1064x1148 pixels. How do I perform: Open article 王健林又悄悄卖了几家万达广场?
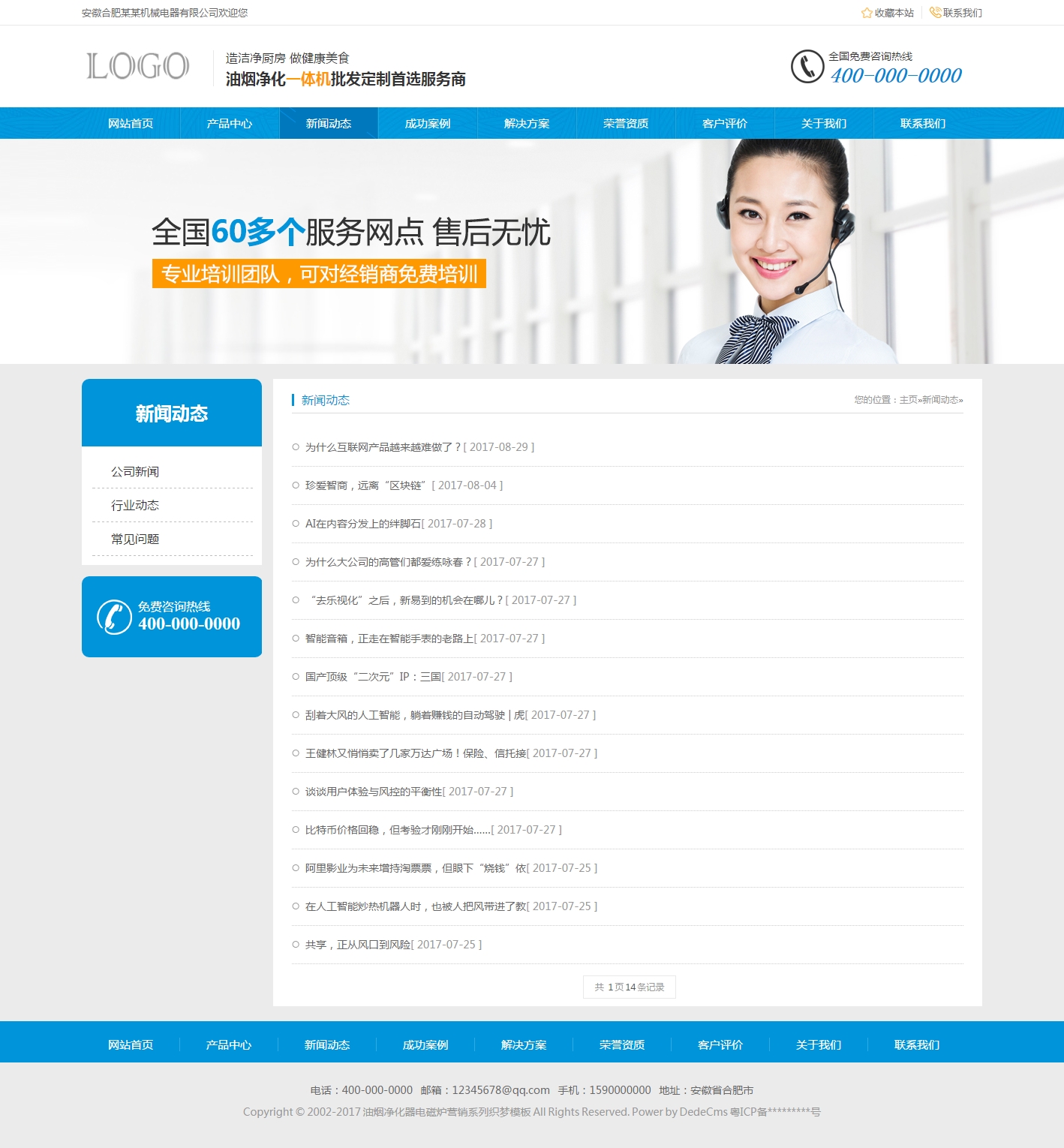[x=416, y=753]
